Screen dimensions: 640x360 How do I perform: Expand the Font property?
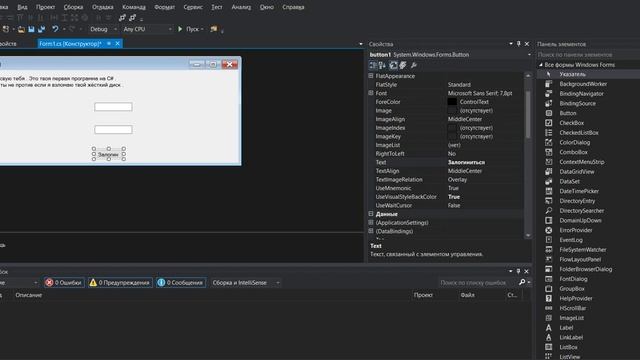371,93
